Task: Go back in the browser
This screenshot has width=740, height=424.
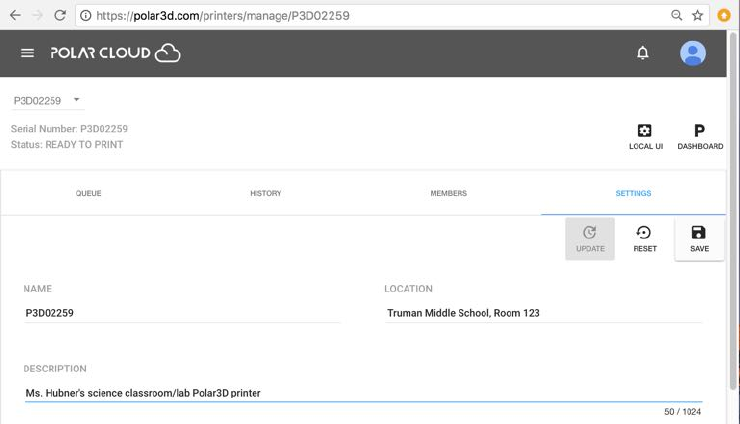Action: coord(15,16)
